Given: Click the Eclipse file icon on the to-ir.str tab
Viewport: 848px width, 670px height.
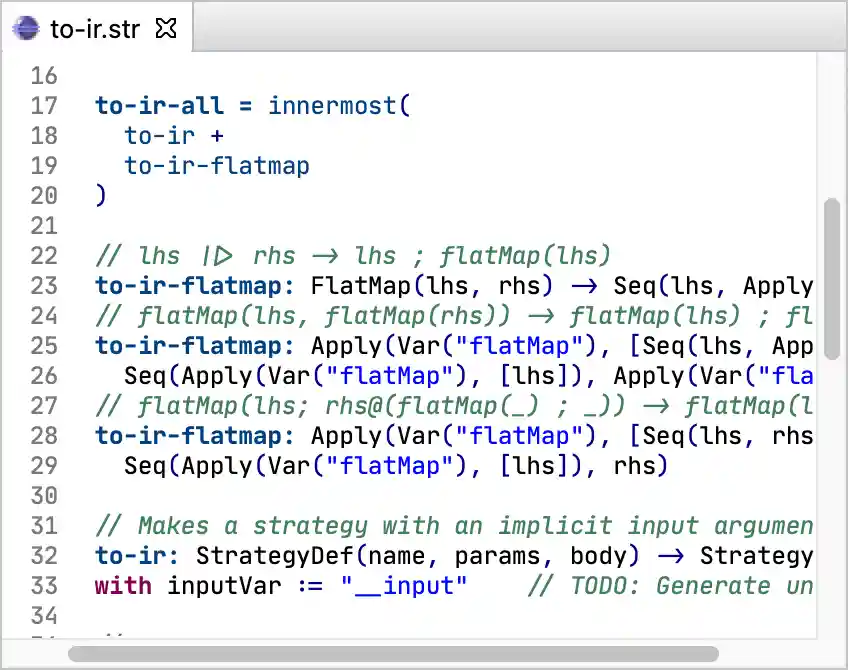Looking at the screenshot, I should tap(25, 28).
